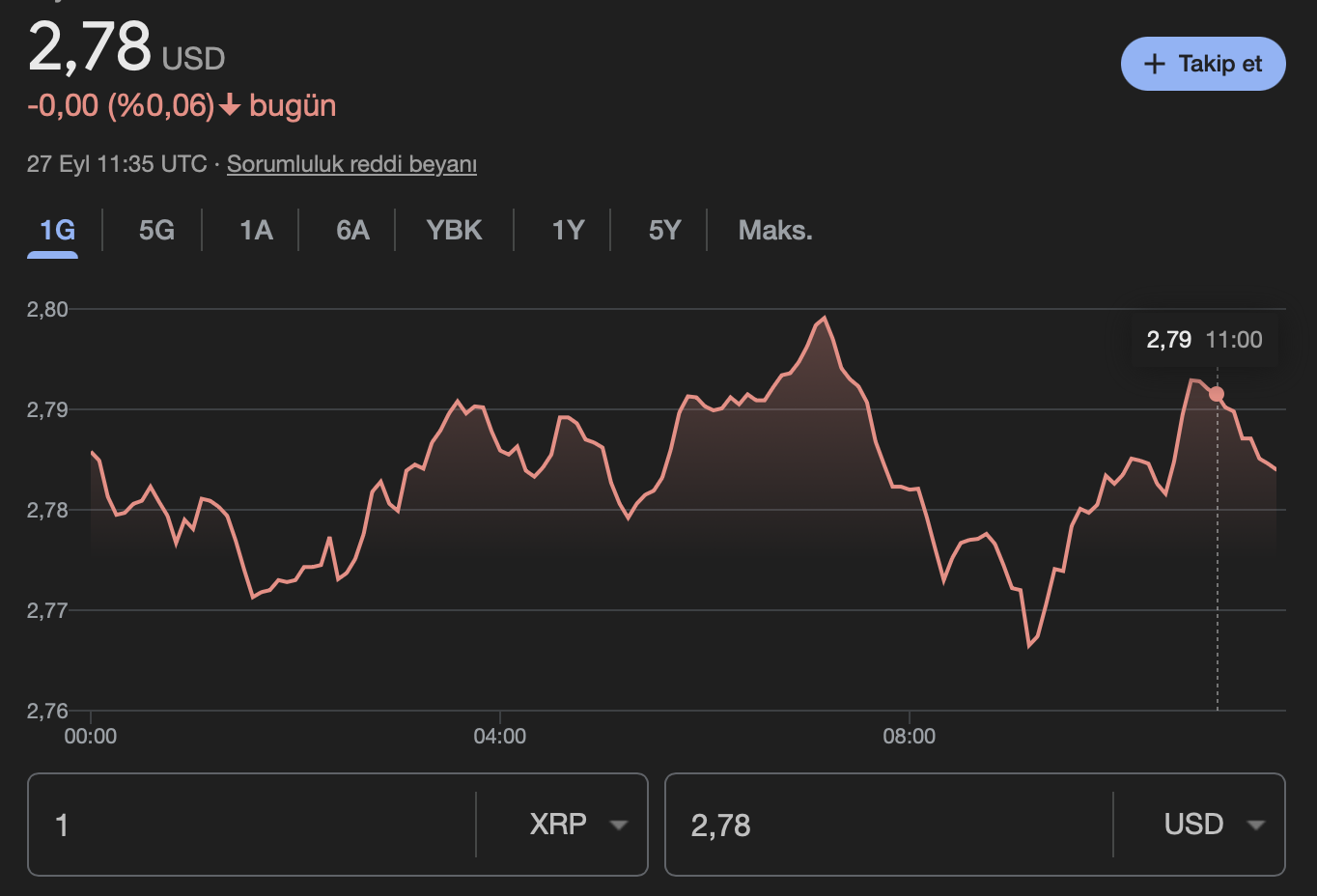Viewport: 1317px width, 896px height.
Task: Show the Maks. full history tab
Action: point(775,230)
